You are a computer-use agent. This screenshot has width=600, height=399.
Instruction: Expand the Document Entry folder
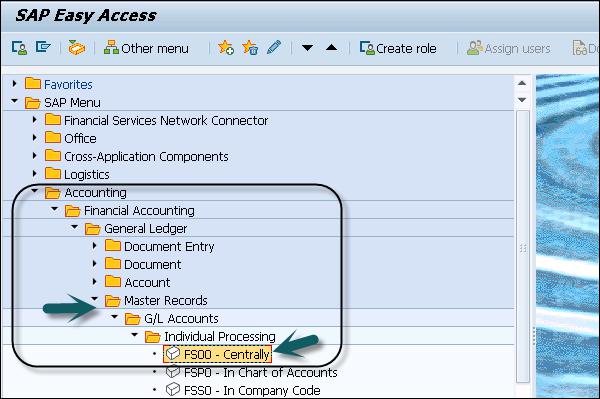coord(95,245)
